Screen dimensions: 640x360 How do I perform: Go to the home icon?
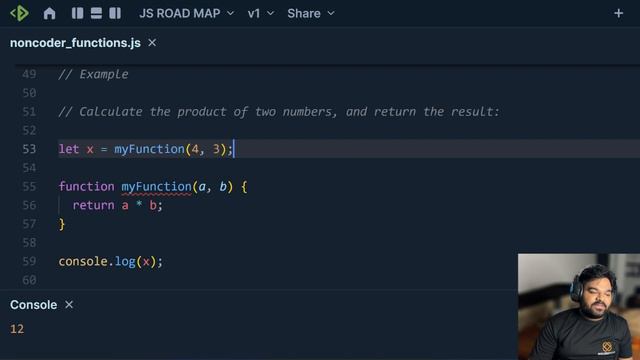point(49,13)
